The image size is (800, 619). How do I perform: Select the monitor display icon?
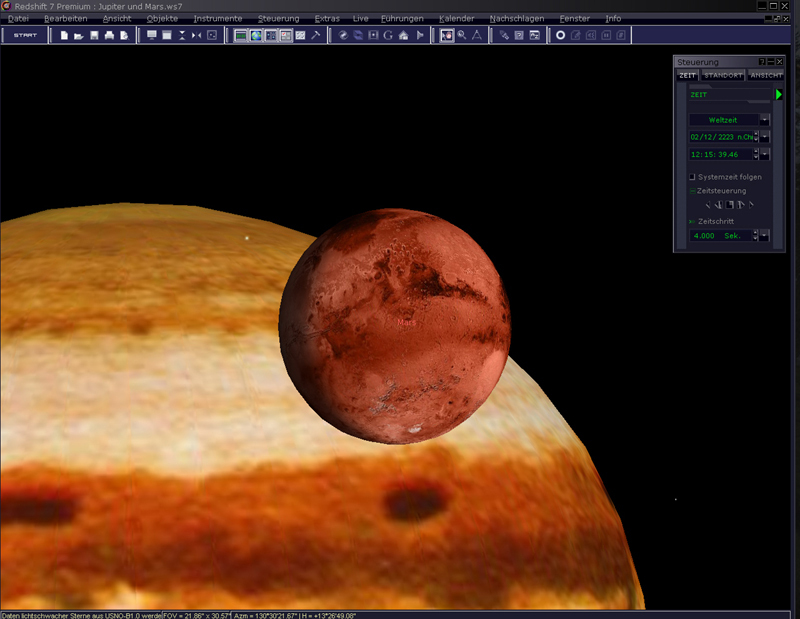pos(152,35)
